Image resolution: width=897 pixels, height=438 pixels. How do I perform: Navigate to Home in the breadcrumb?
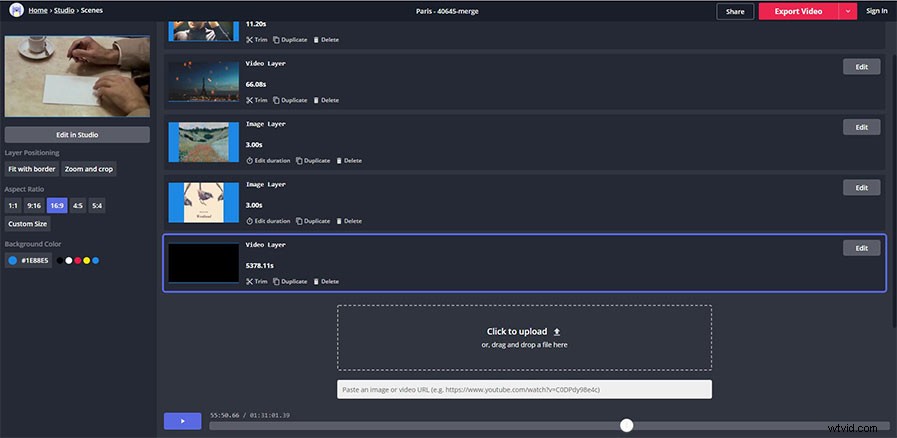coord(38,10)
